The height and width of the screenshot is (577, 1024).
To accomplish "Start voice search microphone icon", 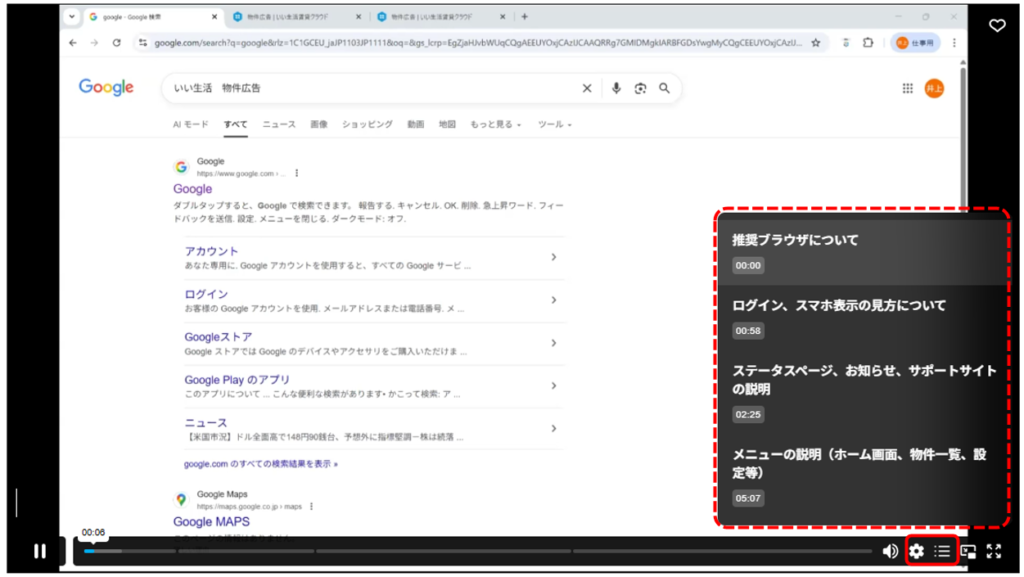I will click(x=616, y=88).
